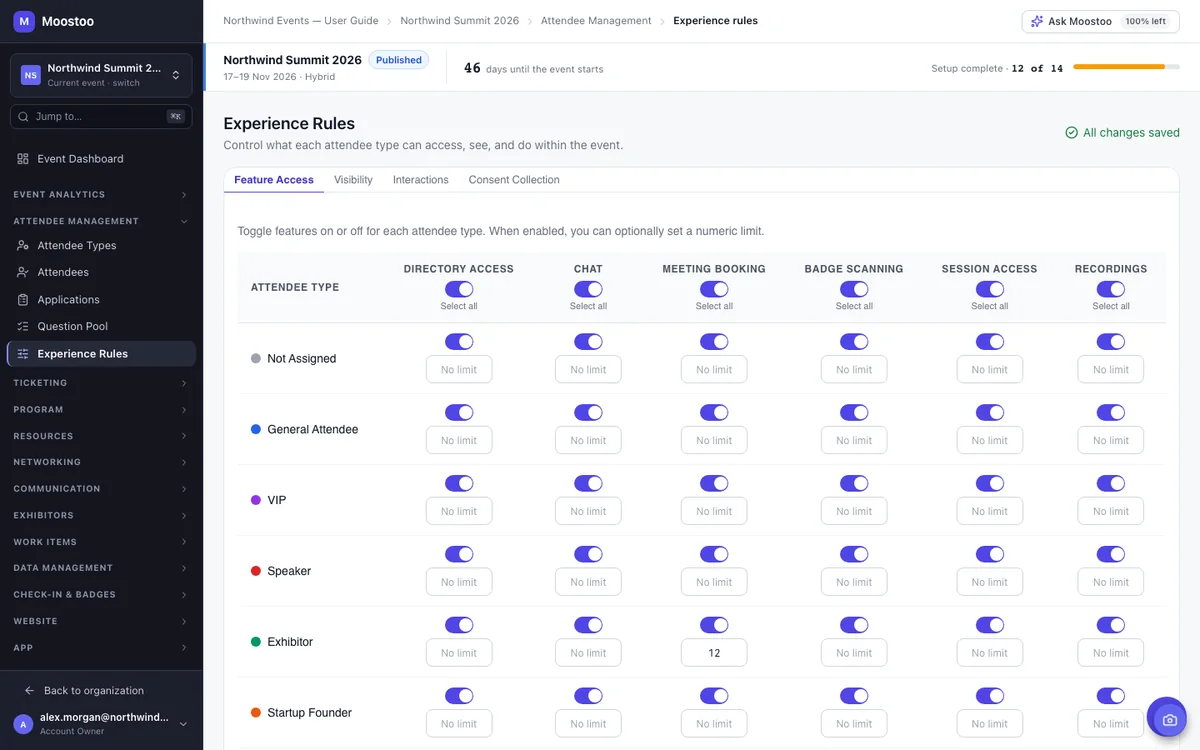The width and height of the screenshot is (1200, 750).
Task: Click the Jump to search field
Action: 101,116
